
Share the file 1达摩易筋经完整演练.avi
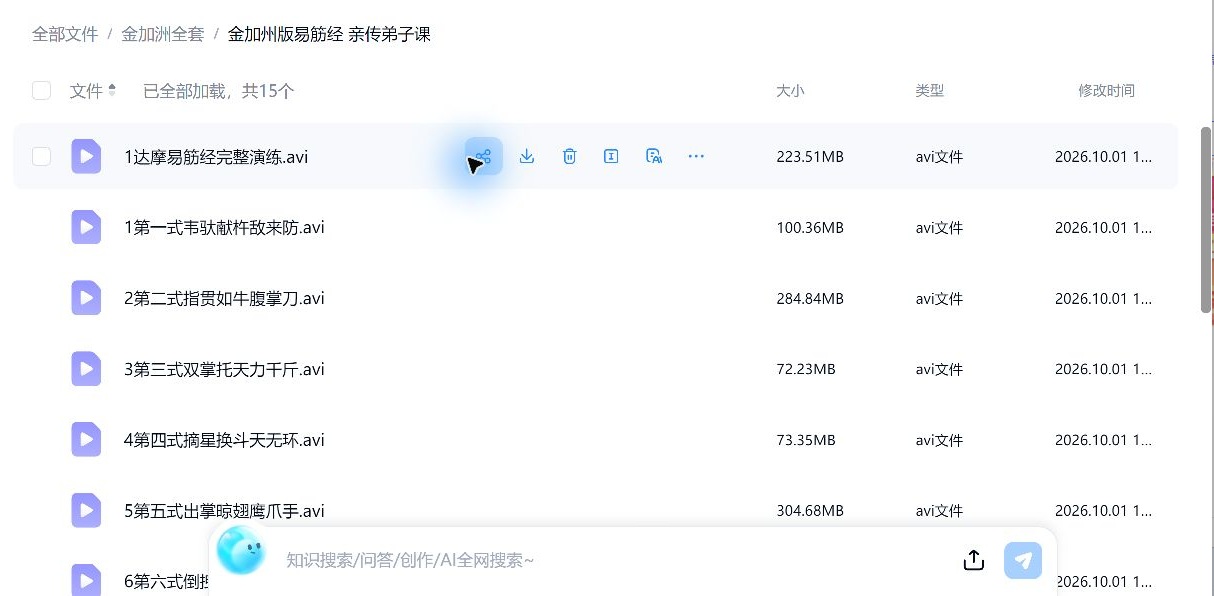pos(484,156)
